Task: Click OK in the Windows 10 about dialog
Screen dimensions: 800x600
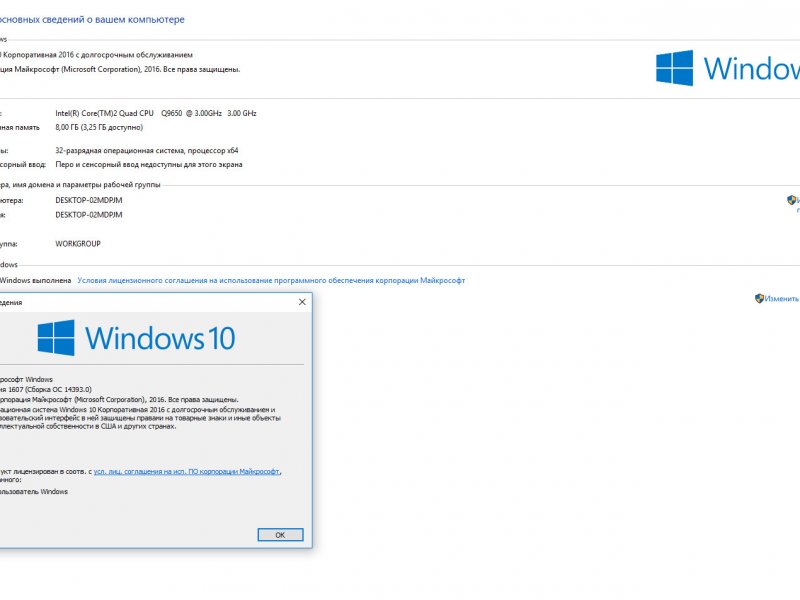Action: [280, 535]
